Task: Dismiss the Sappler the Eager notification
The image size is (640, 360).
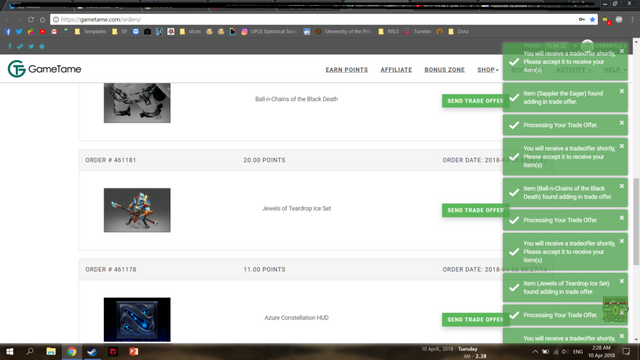Action: pyautogui.click(x=622, y=91)
